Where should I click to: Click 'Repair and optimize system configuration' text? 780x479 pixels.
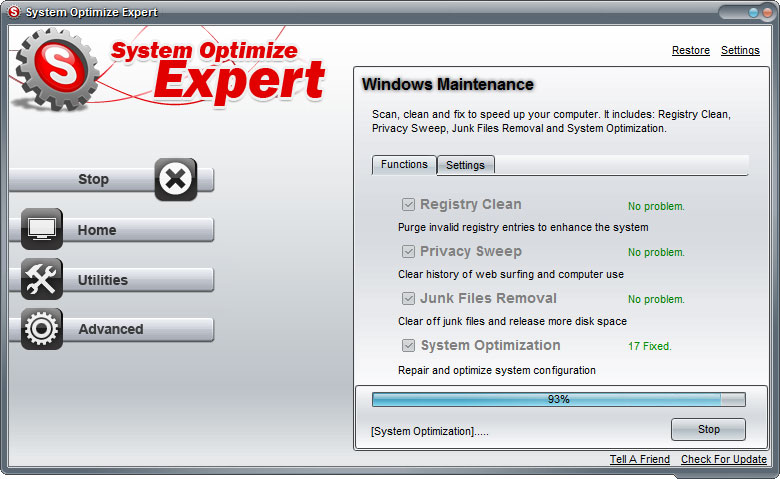click(x=496, y=371)
